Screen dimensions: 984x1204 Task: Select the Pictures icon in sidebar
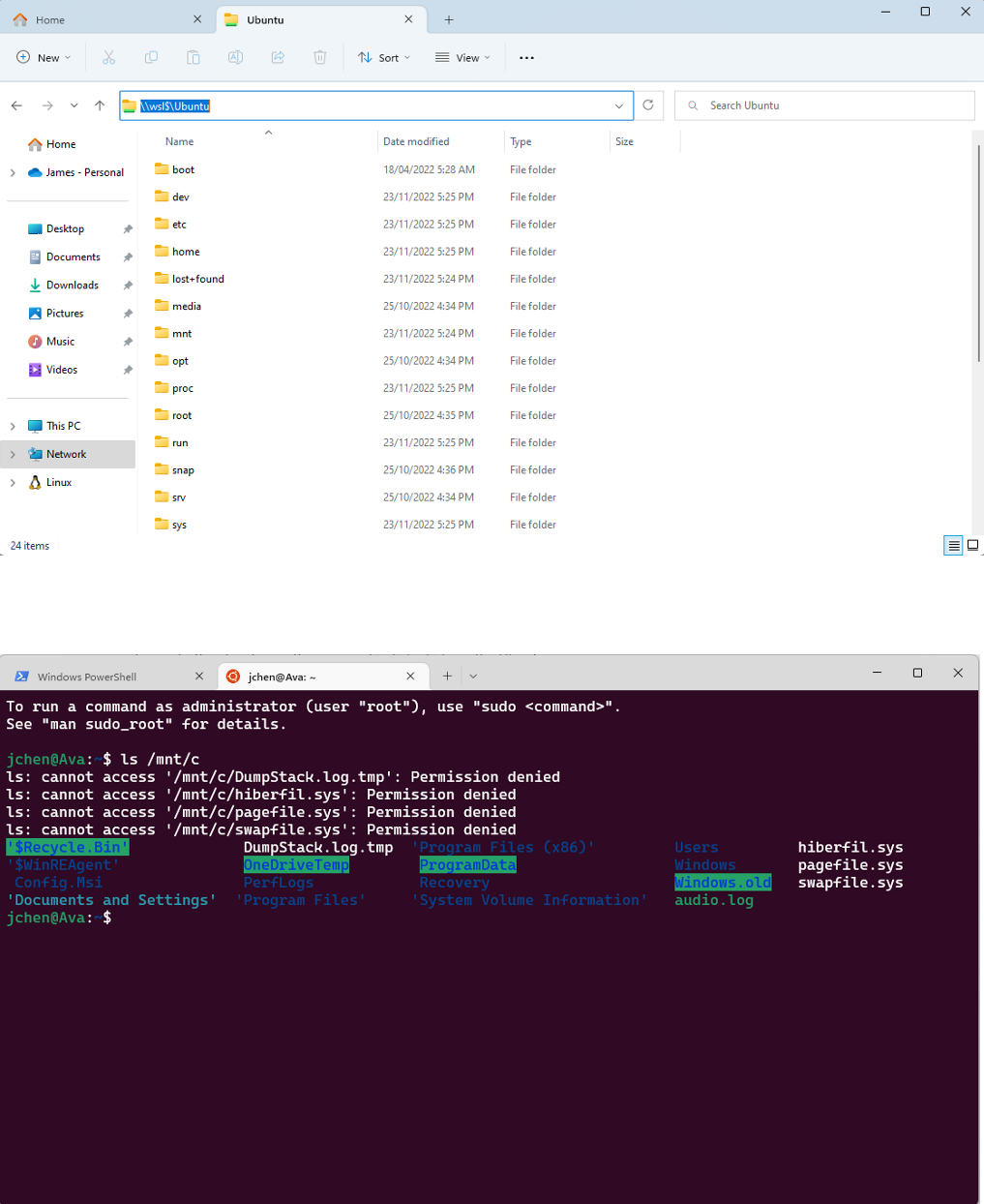[x=35, y=314]
